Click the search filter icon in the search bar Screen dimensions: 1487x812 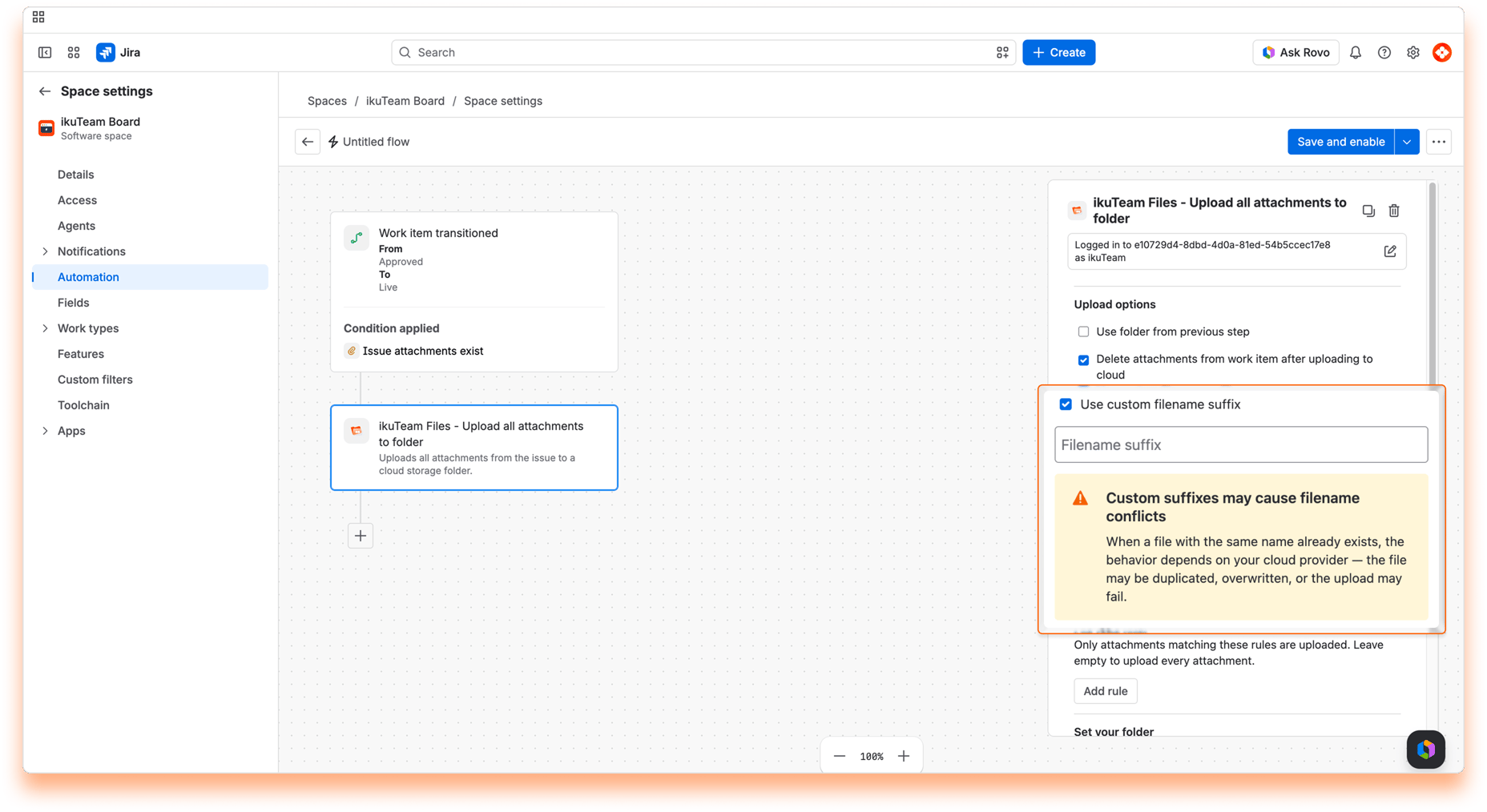click(x=1002, y=52)
